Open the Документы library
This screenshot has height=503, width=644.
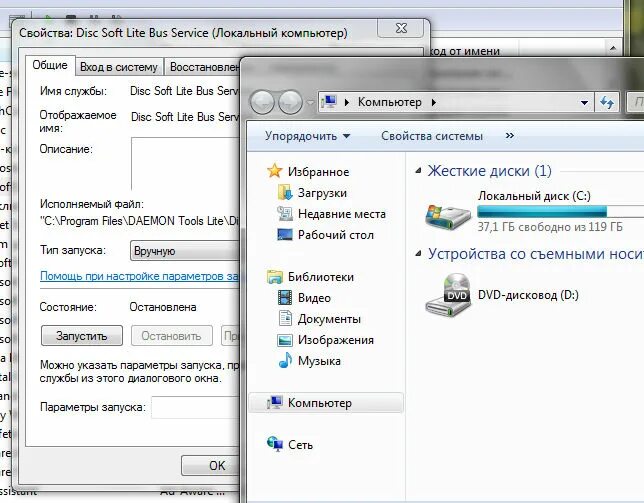click(329, 319)
